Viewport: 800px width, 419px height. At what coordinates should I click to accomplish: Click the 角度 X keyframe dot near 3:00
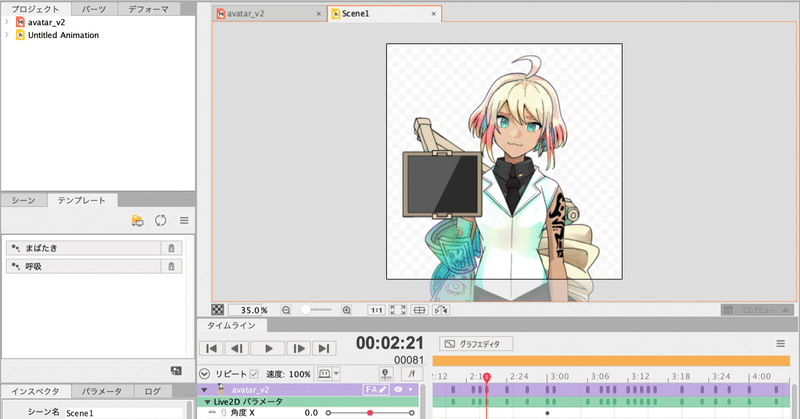click(x=547, y=413)
